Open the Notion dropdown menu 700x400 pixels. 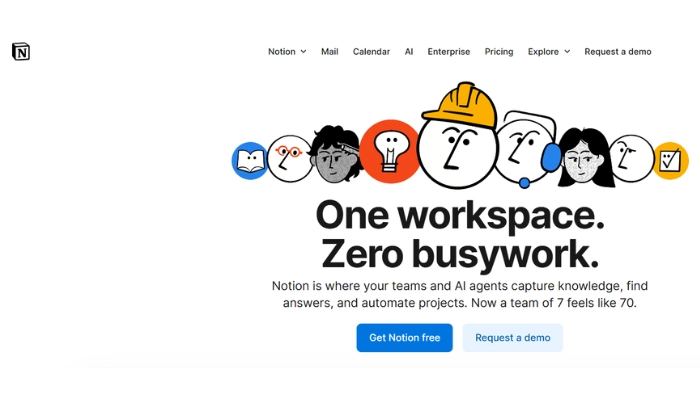[x=287, y=52]
